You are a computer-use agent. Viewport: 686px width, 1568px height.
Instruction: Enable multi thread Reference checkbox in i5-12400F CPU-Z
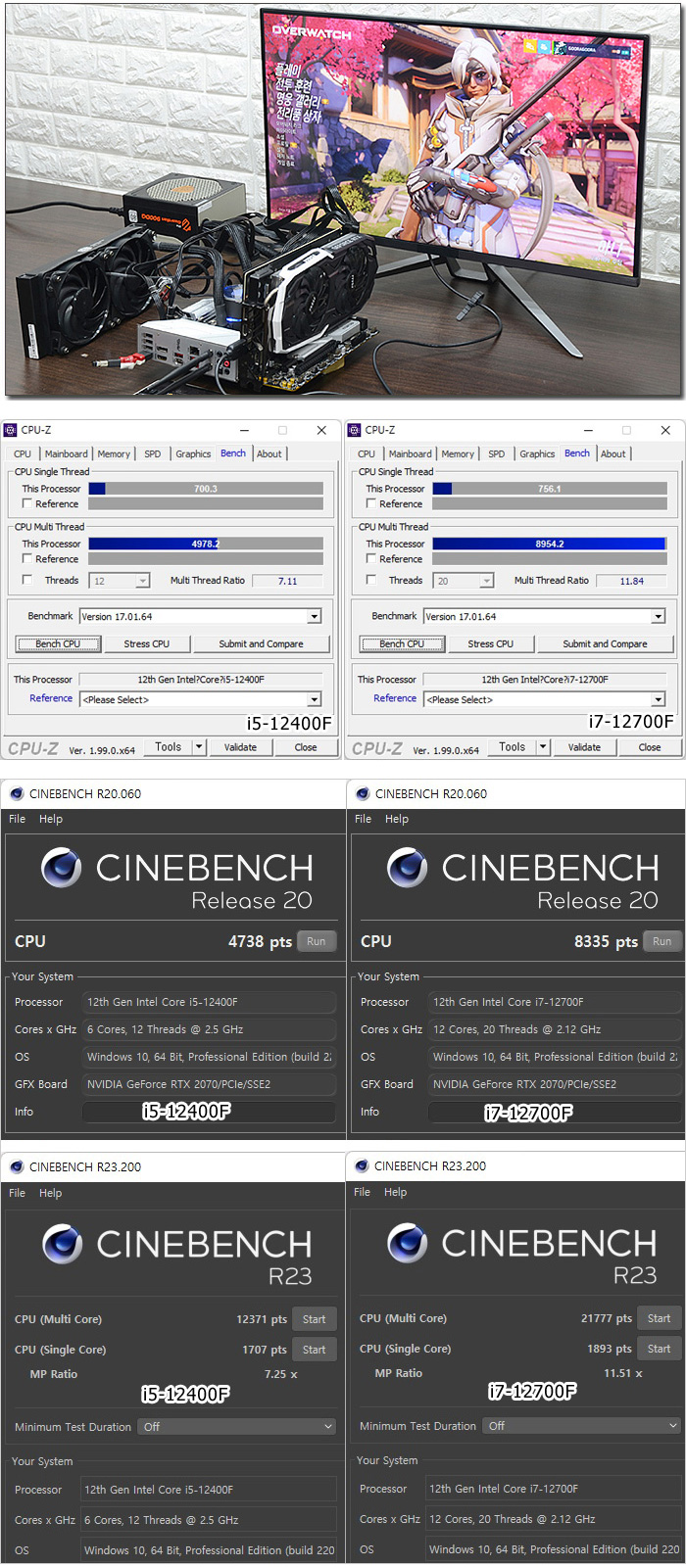pyautogui.click(x=27, y=558)
